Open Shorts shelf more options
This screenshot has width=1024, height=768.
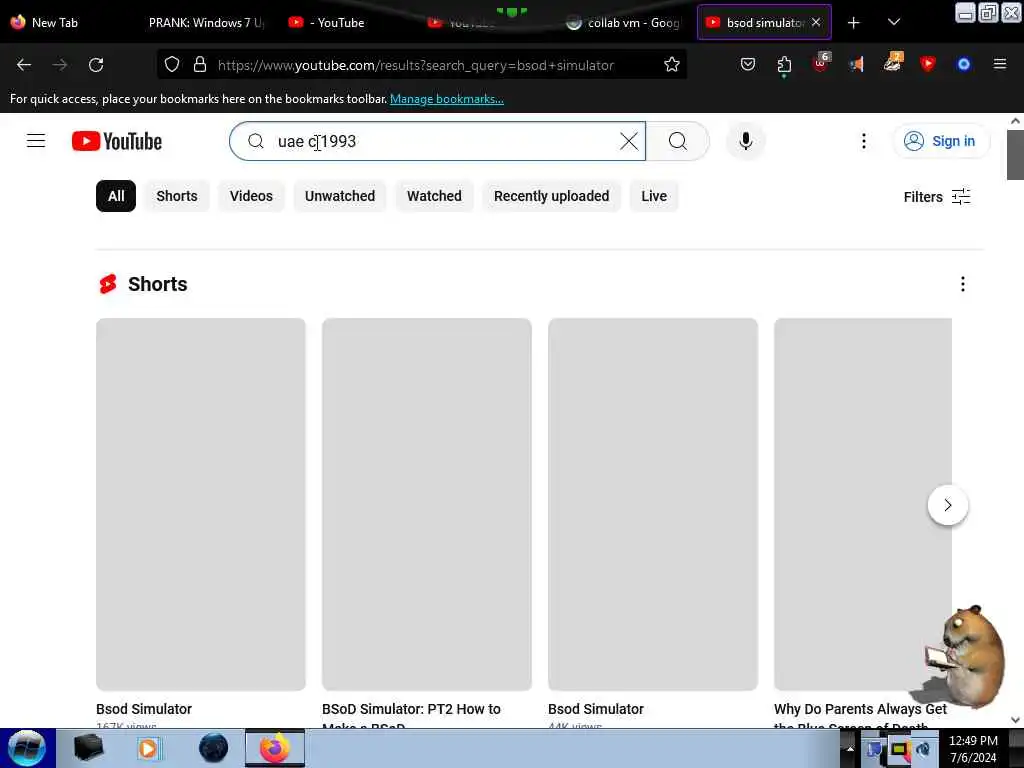point(963,284)
